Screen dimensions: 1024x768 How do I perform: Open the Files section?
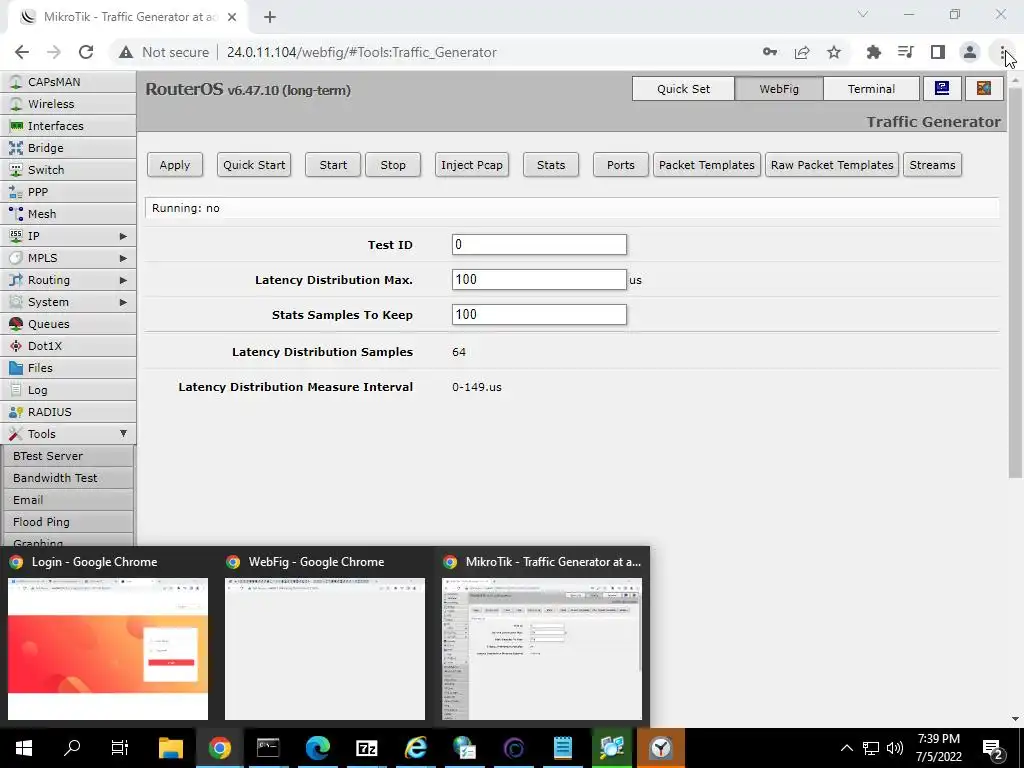68,368
